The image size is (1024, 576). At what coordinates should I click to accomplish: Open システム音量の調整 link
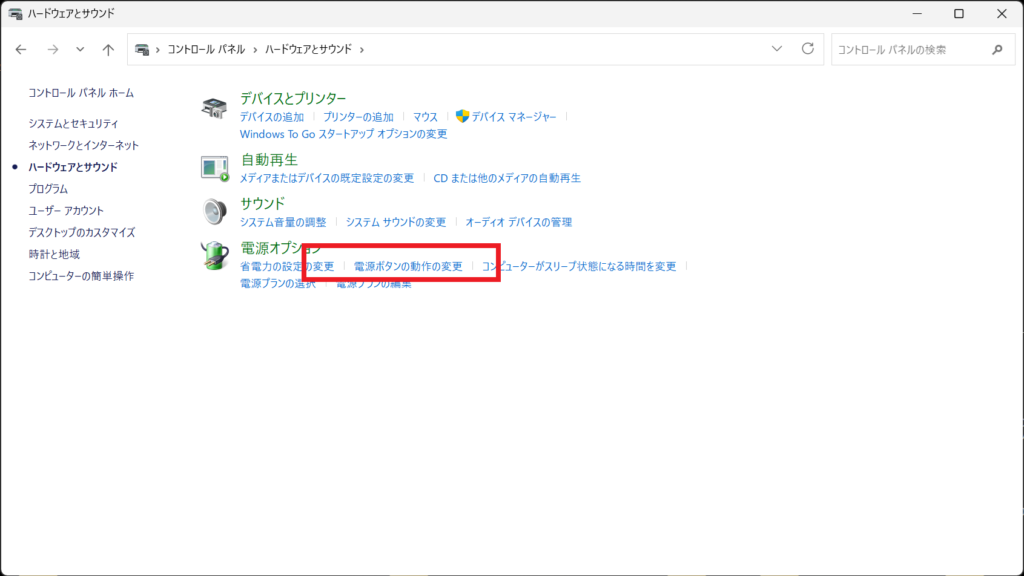click(x=283, y=222)
